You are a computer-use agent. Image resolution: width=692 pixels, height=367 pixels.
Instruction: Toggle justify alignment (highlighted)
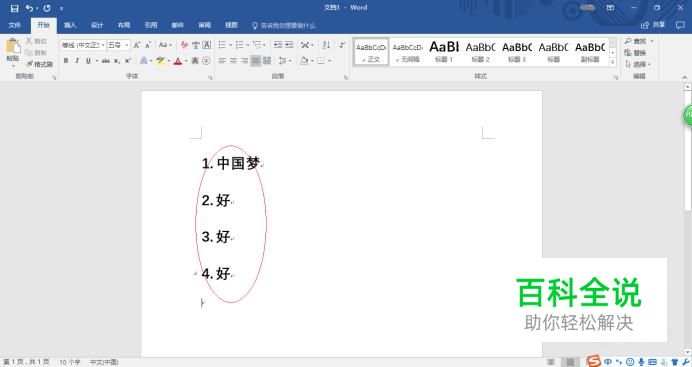(256, 61)
